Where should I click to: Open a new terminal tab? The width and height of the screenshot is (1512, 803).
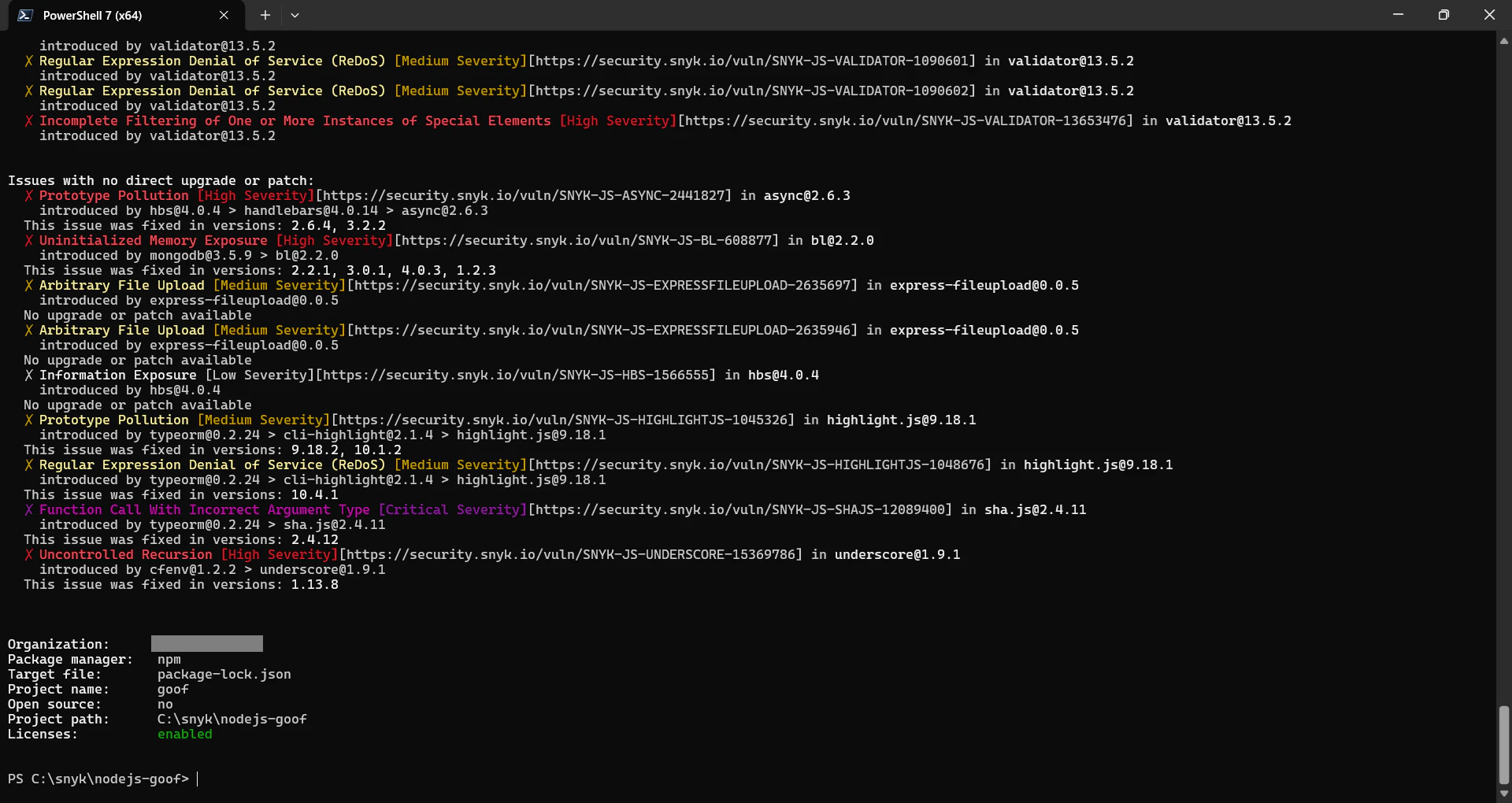tap(265, 15)
